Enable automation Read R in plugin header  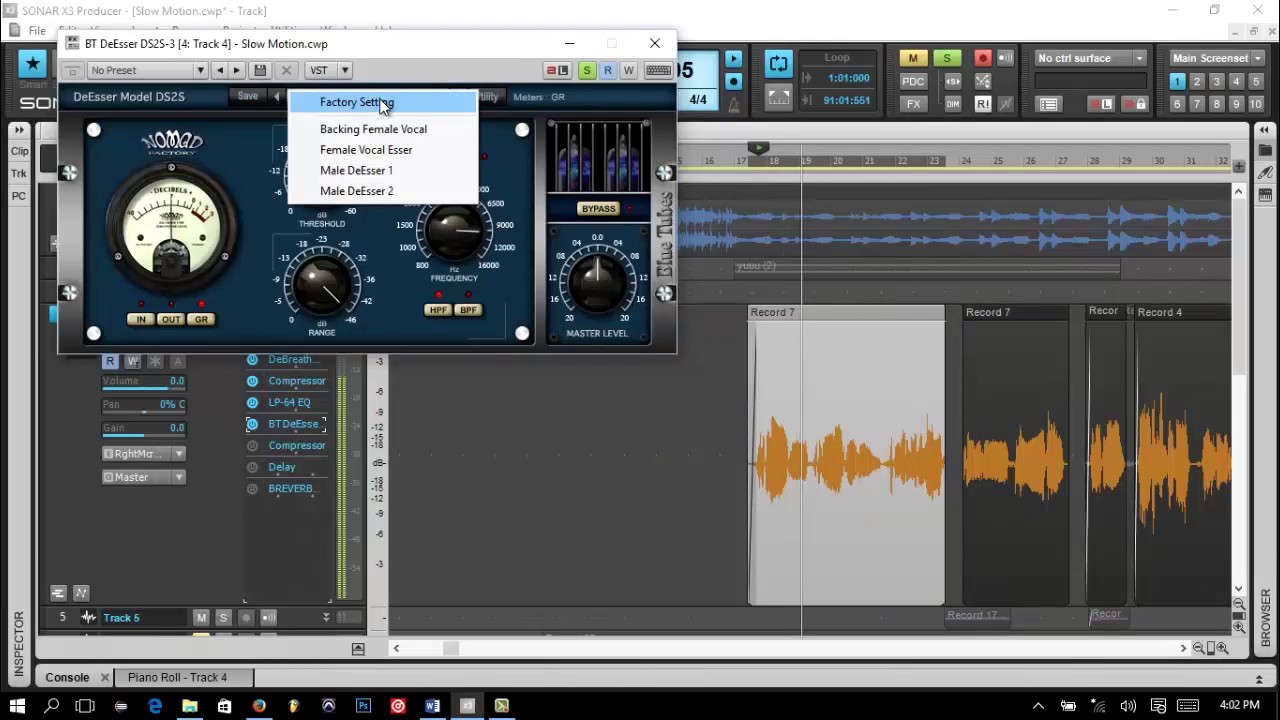pos(607,70)
